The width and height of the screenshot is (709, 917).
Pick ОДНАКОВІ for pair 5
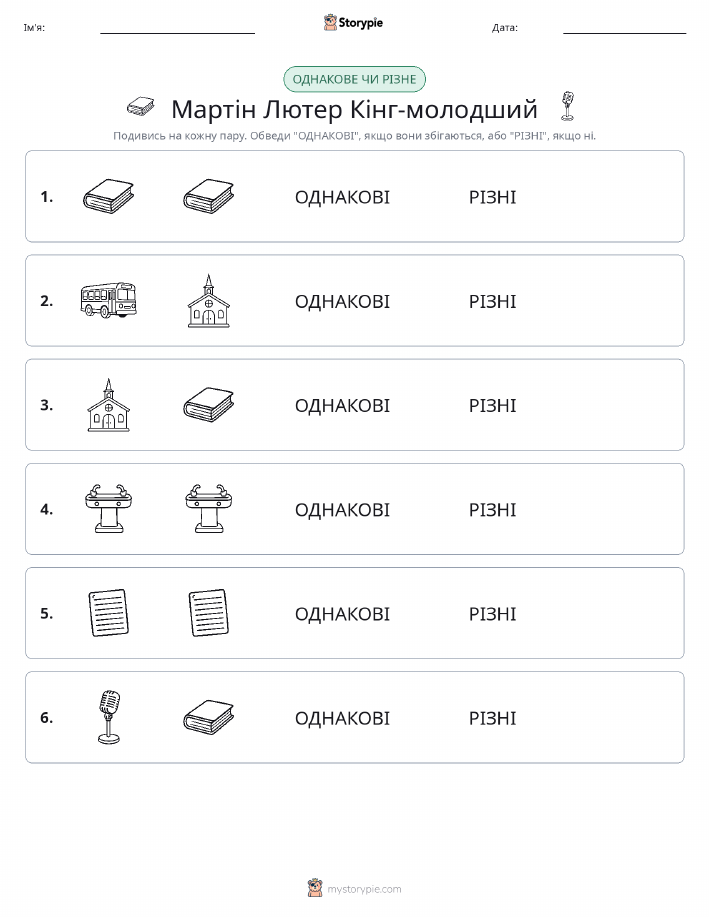click(342, 613)
